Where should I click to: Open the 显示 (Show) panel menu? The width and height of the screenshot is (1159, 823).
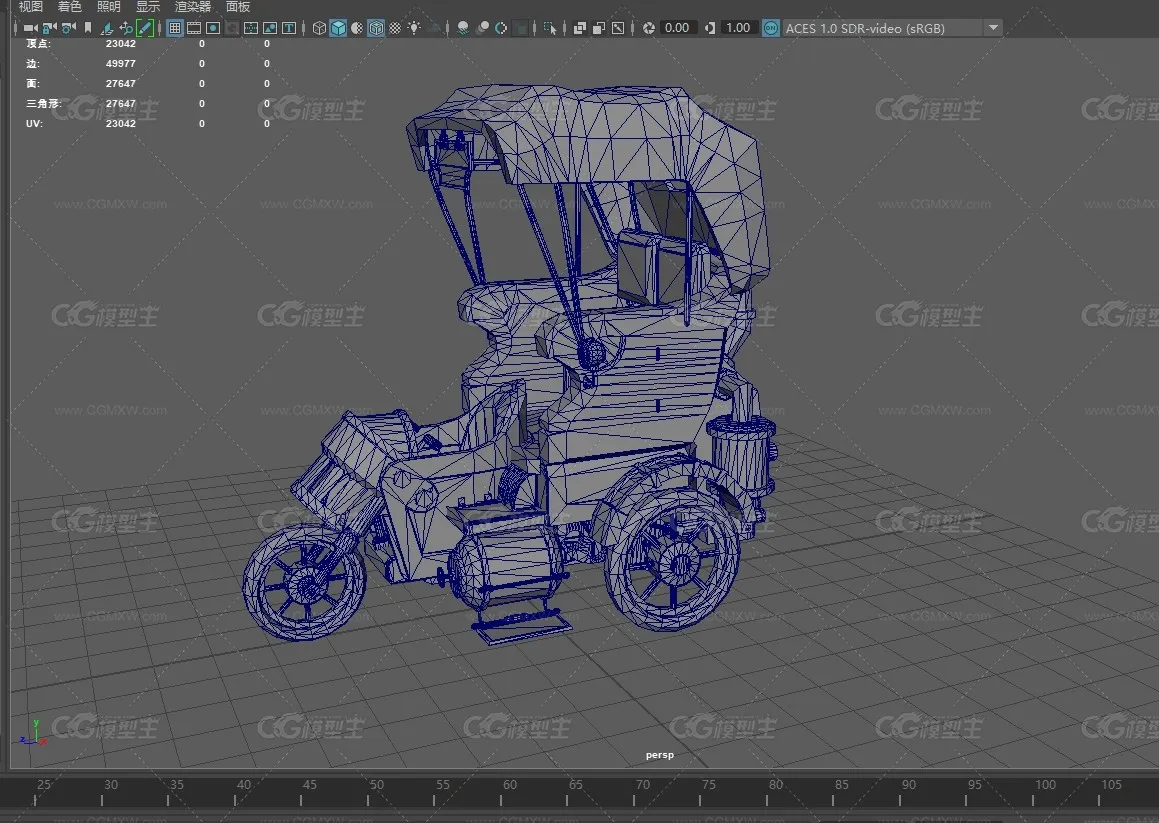[148, 7]
